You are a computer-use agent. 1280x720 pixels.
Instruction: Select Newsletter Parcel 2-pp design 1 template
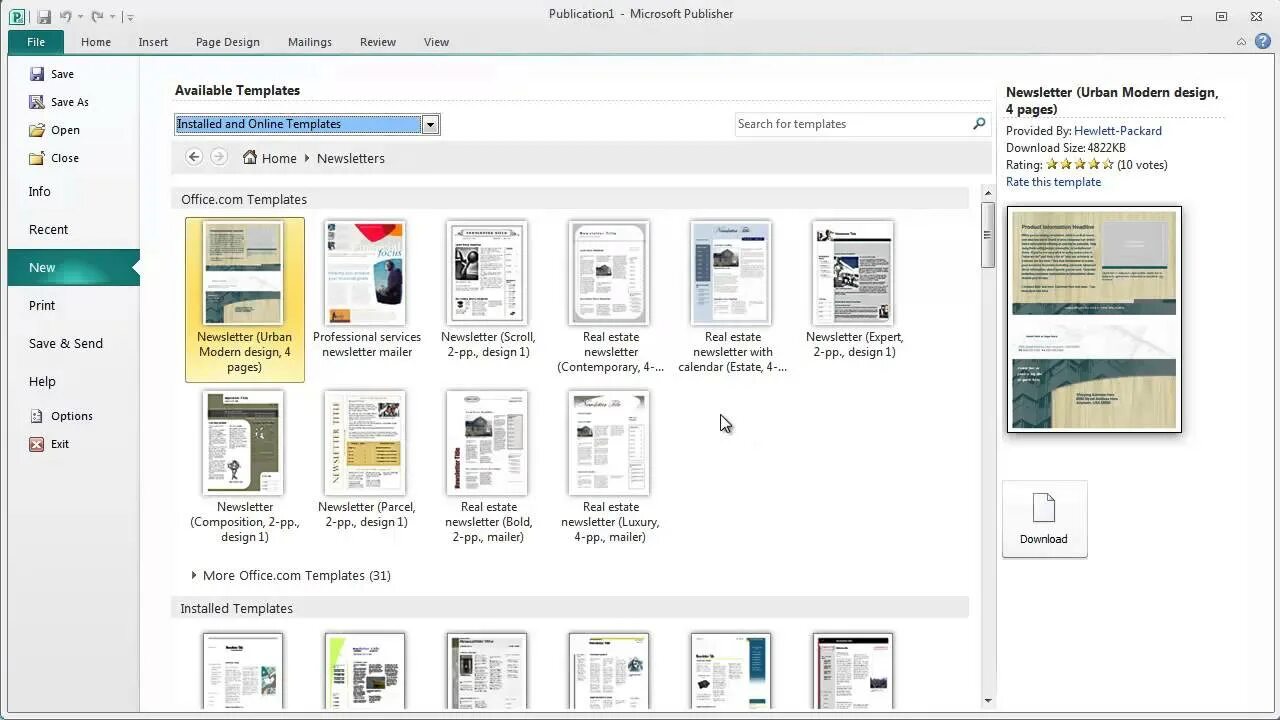[366, 460]
